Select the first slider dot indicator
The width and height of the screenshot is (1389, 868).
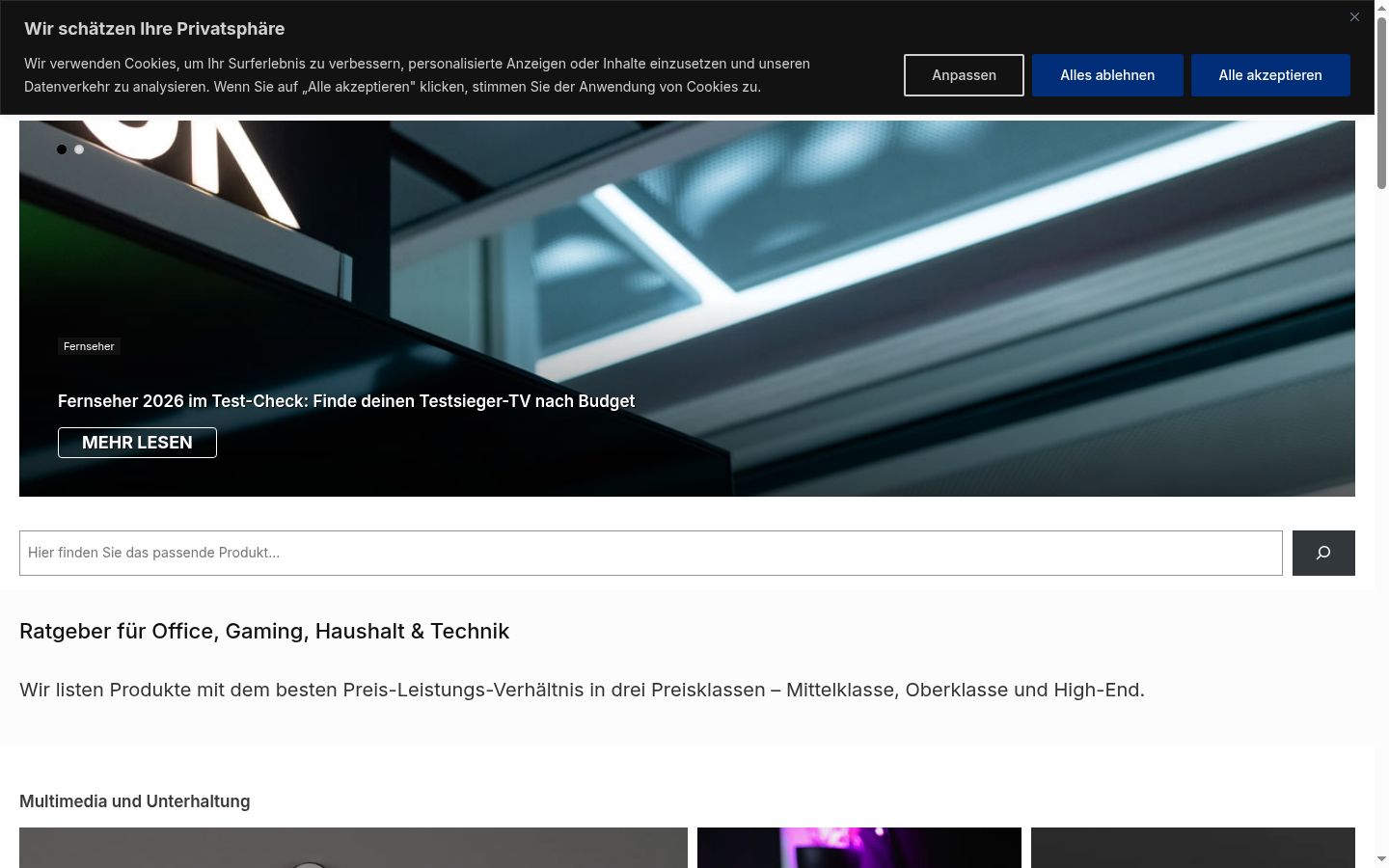coord(62,149)
